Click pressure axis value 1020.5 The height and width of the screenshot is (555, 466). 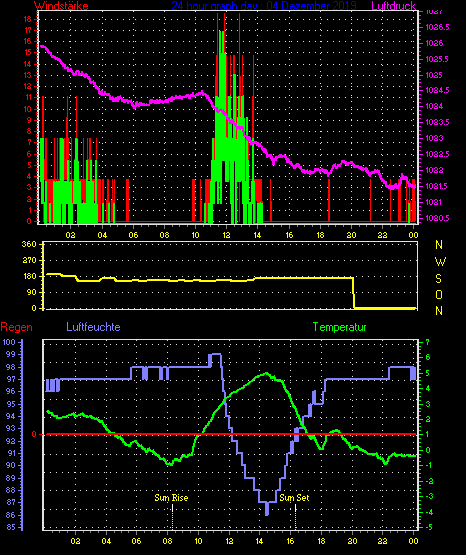pyautogui.click(x=437, y=218)
